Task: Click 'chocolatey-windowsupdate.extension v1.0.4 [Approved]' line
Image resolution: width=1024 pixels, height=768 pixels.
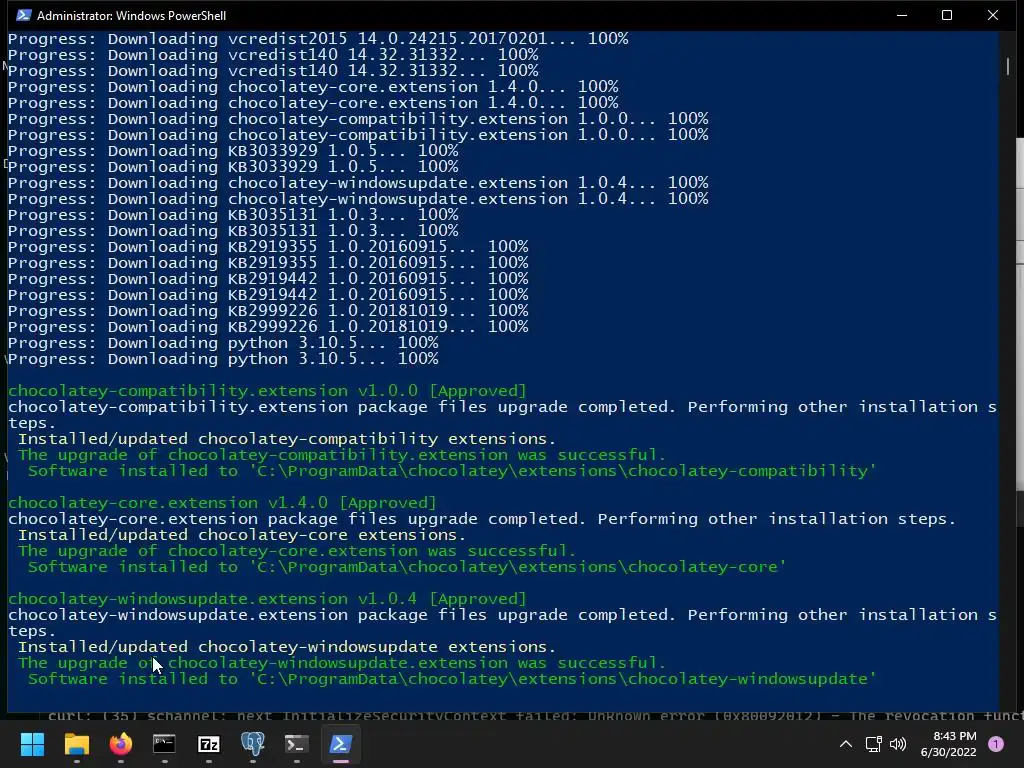Action: pyautogui.click(x=267, y=599)
